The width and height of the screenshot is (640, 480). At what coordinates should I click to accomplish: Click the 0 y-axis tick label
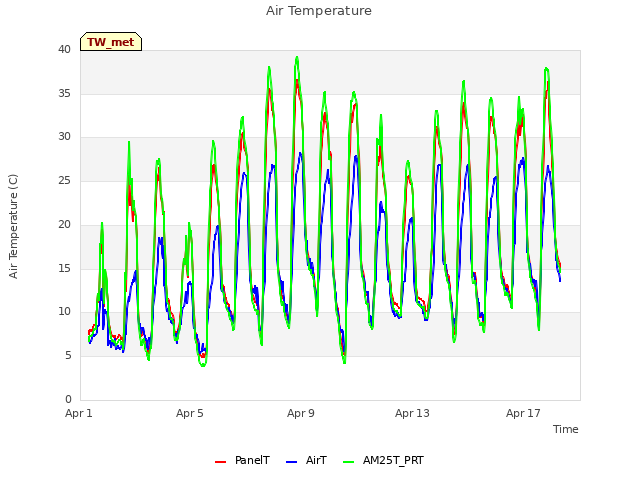point(68,399)
